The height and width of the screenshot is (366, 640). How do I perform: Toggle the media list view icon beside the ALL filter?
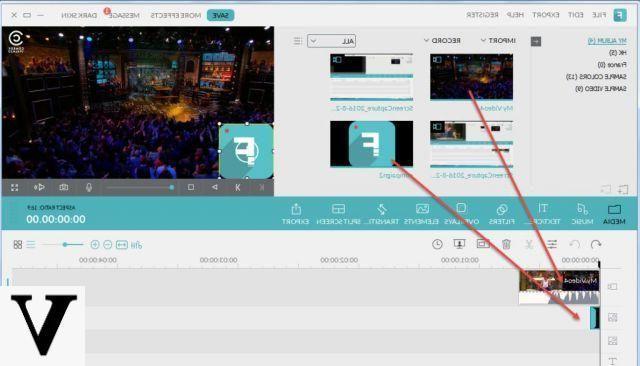298,41
